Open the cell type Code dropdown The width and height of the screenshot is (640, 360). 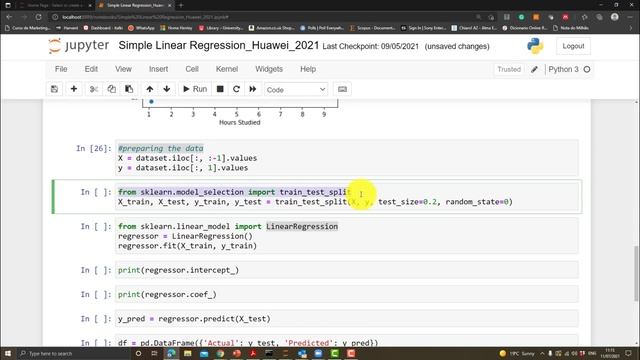(296, 89)
